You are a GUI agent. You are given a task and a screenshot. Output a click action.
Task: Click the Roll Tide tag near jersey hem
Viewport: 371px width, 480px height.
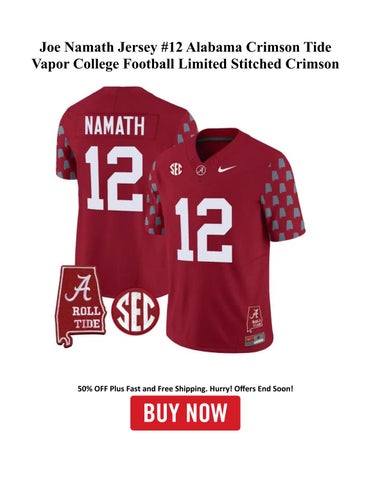point(254,319)
